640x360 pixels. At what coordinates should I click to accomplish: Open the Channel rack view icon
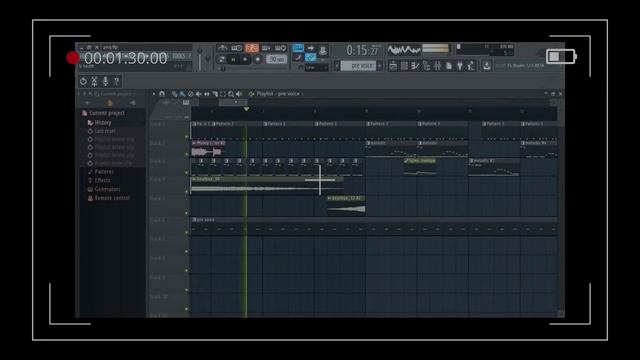(x=404, y=66)
